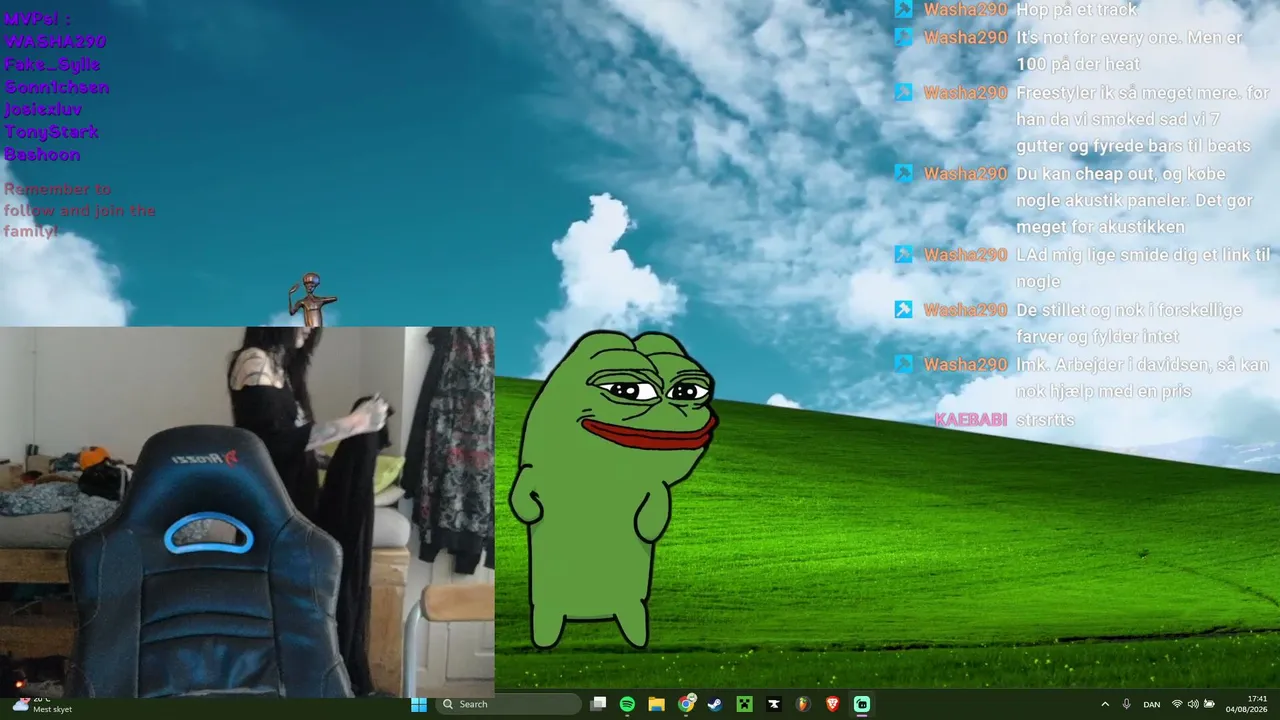Viewport: 1280px width, 720px height.
Task: Select the message starting 'Du kan cheap out'
Action: tap(1134, 200)
